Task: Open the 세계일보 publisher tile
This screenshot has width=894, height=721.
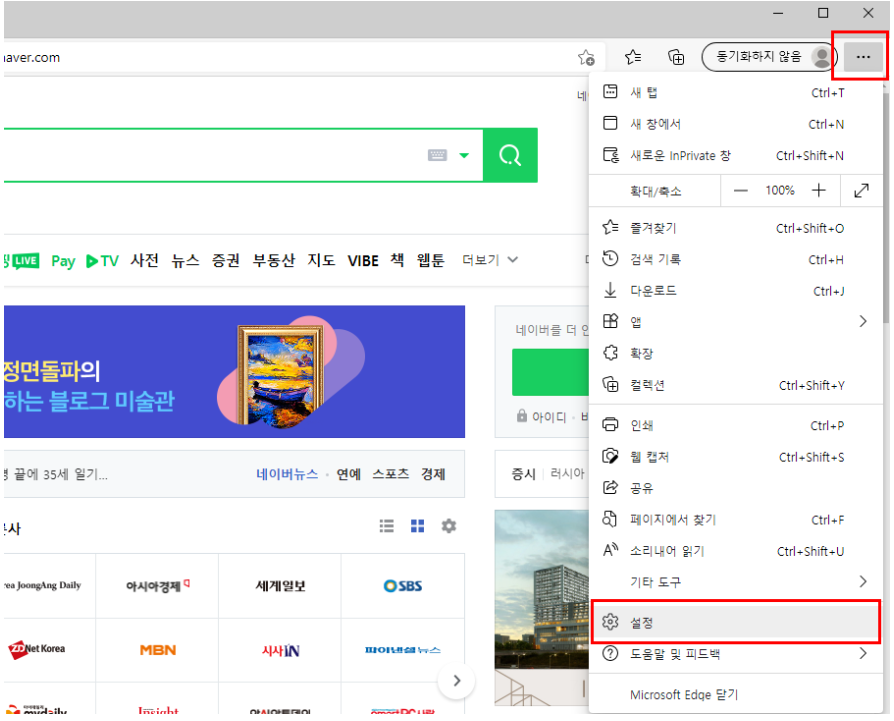Action: click(x=280, y=586)
